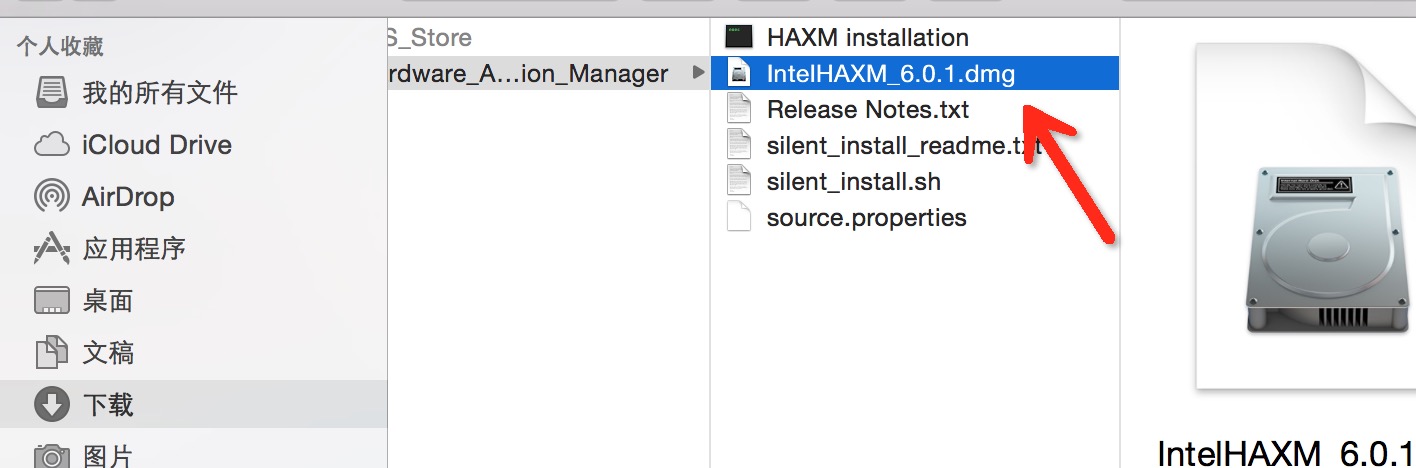The height and width of the screenshot is (468, 1416).
Task: Click the HAXM installation terminal icon
Action: click(739, 38)
